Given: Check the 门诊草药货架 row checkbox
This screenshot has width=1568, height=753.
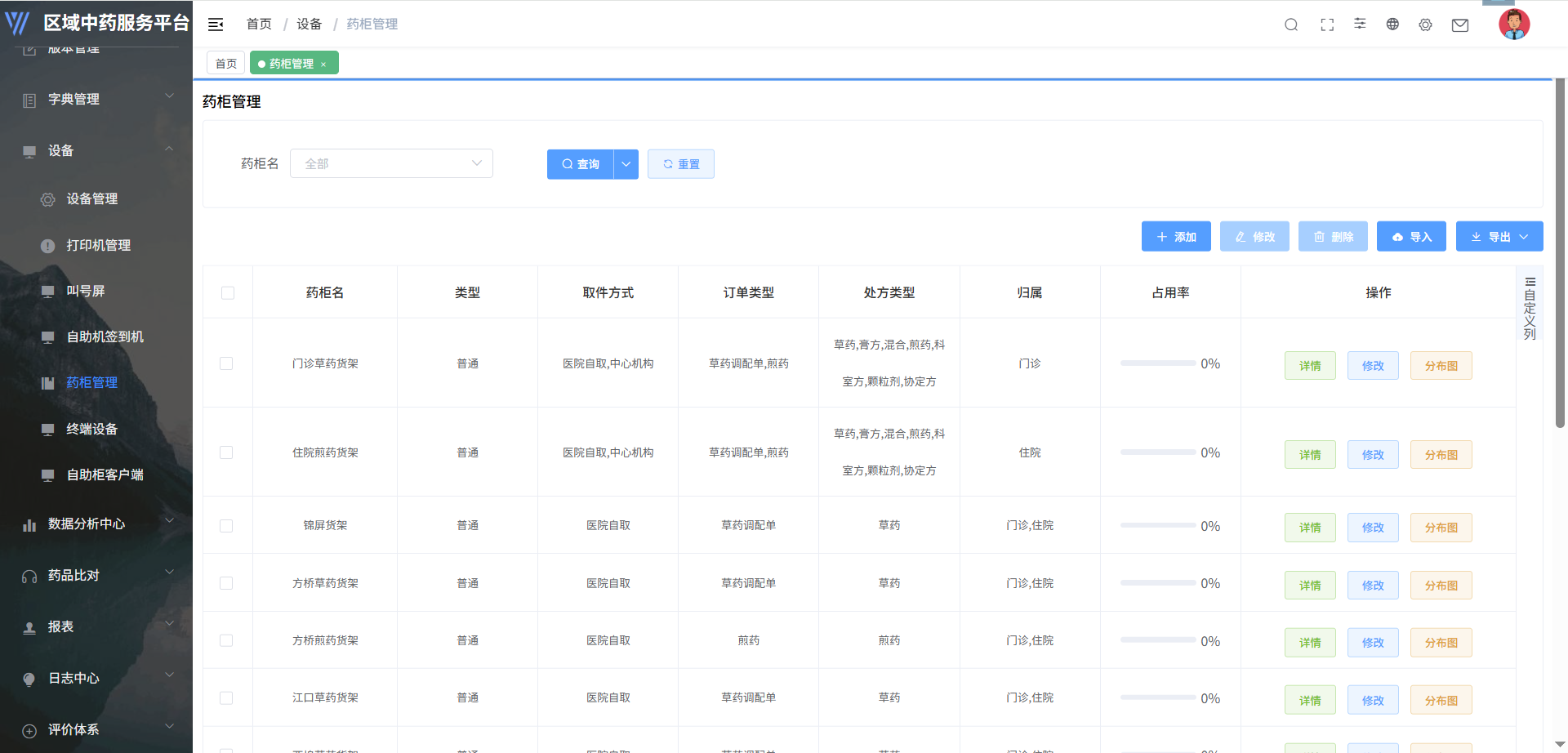Looking at the screenshot, I should 226,363.
